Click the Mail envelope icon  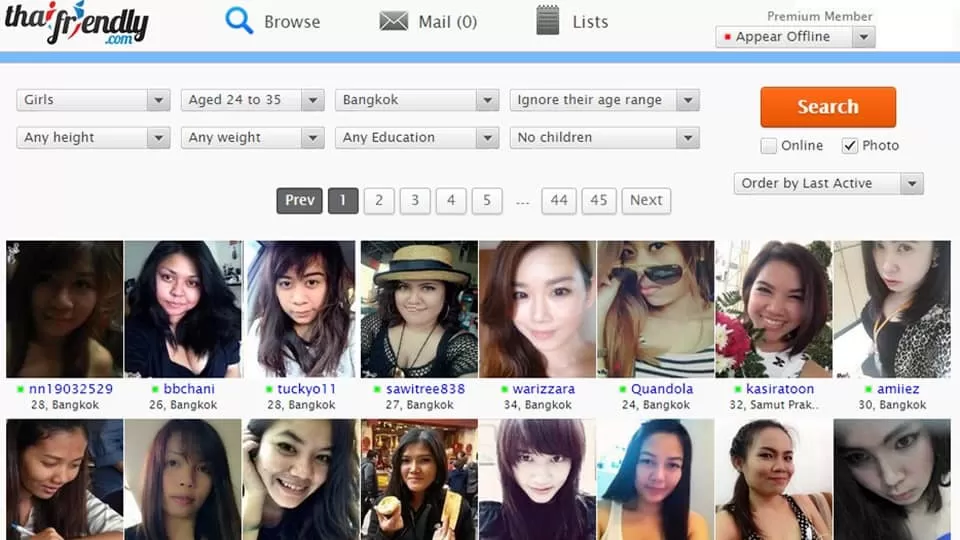pos(394,21)
